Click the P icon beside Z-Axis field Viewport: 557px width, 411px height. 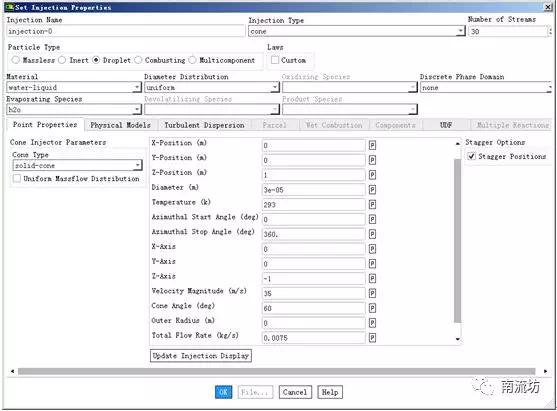coord(372,278)
